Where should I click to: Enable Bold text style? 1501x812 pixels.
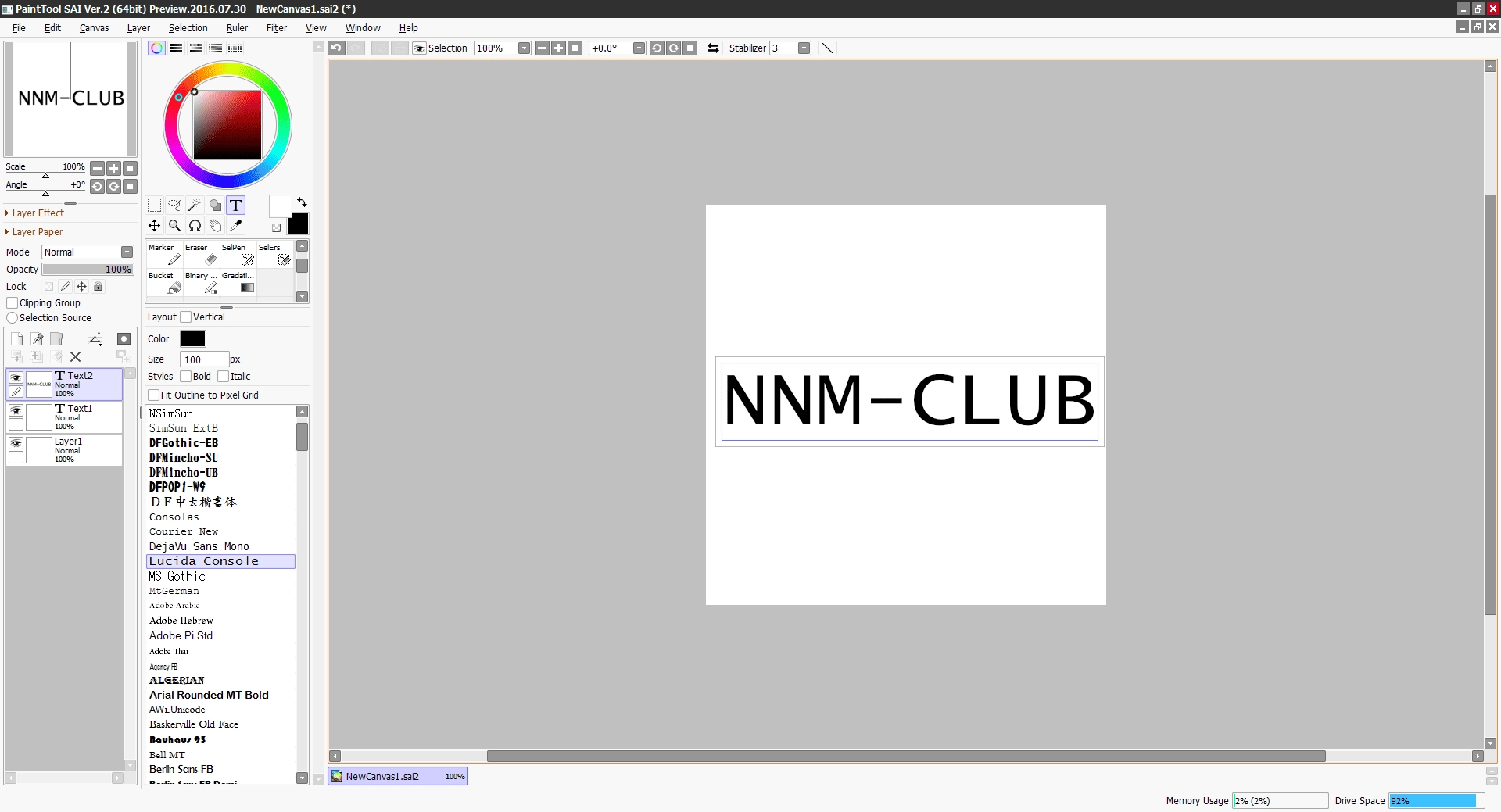point(186,377)
